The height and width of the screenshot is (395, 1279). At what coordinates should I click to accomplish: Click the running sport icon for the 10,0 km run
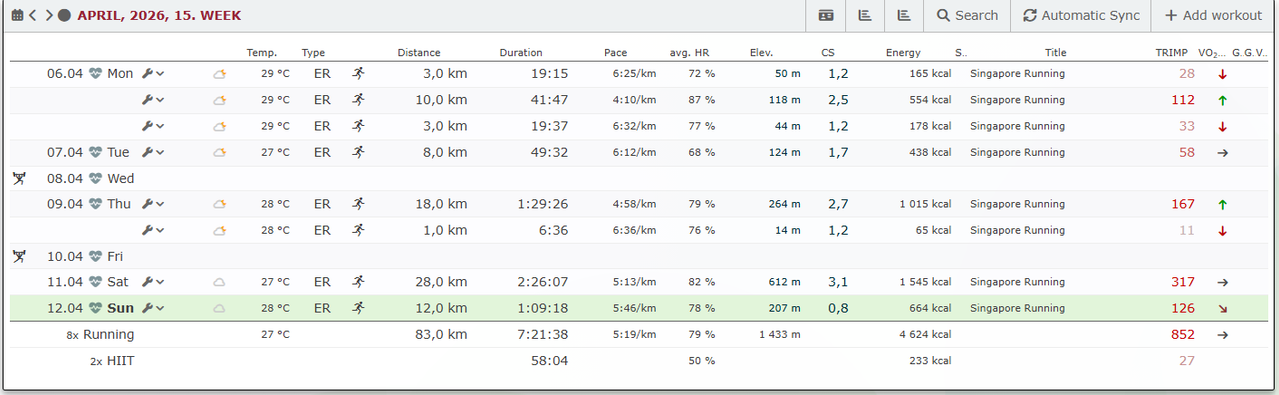(x=358, y=100)
